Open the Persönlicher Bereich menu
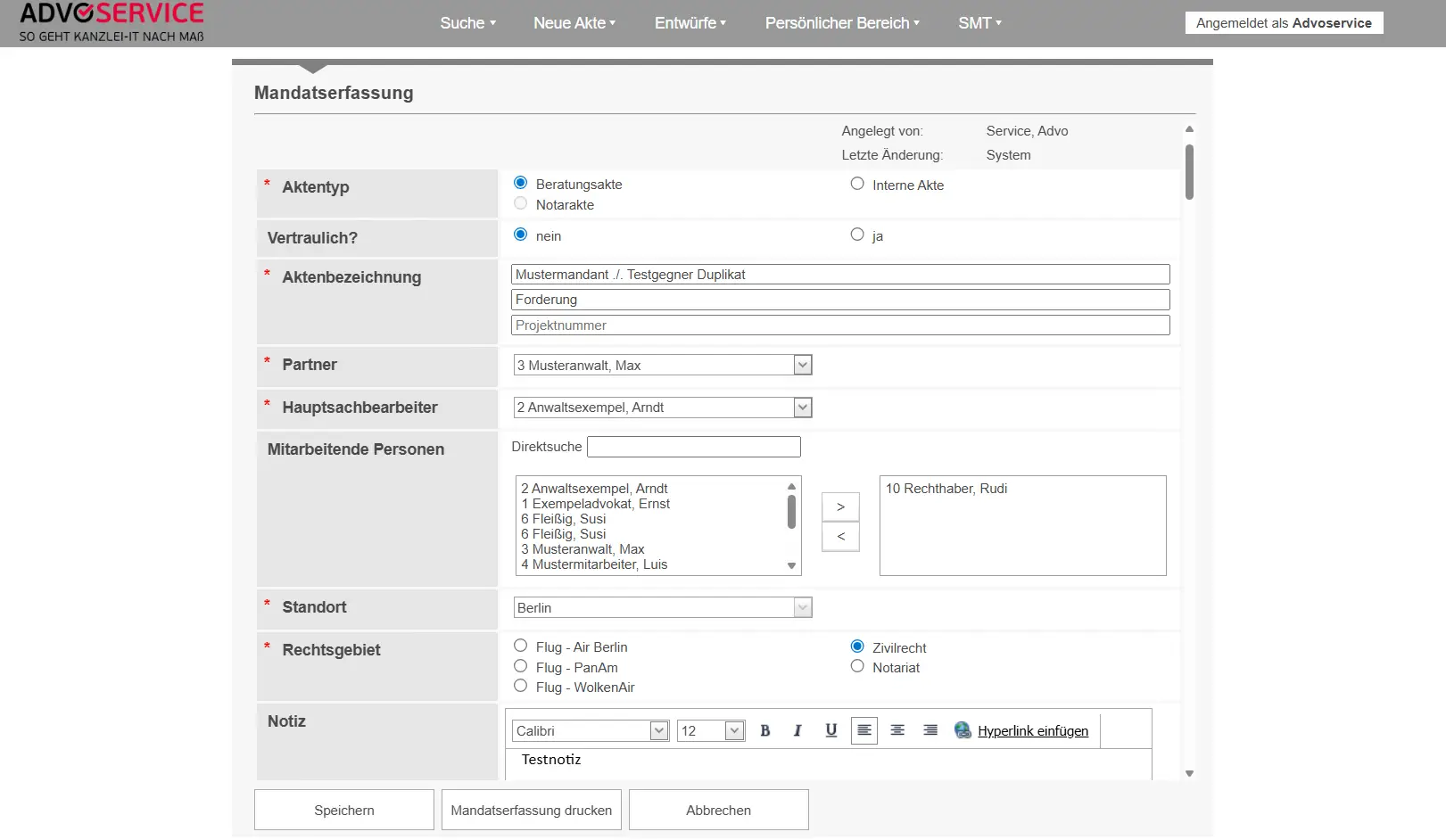 click(x=841, y=23)
